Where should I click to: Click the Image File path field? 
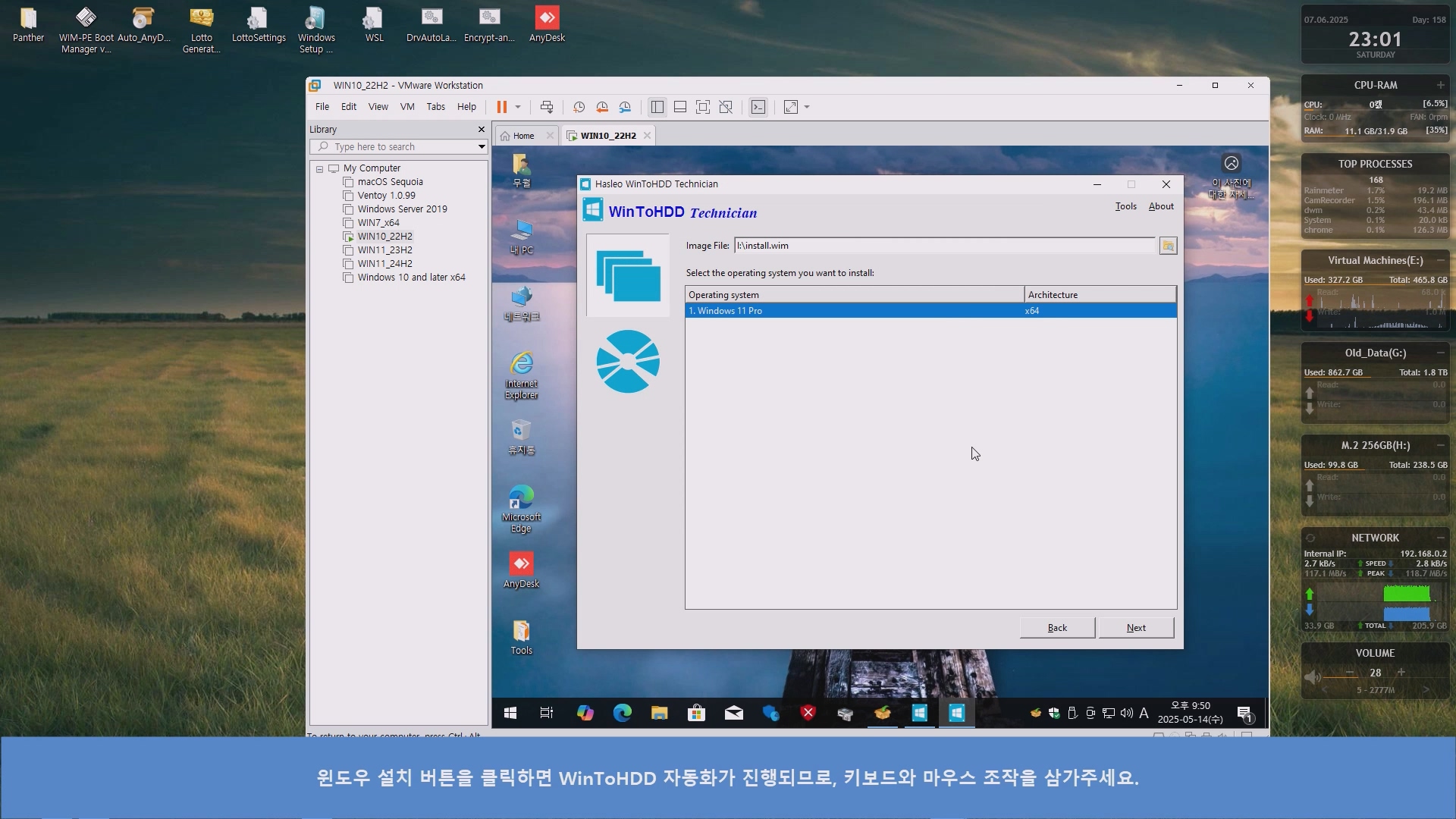coord(945,246)
